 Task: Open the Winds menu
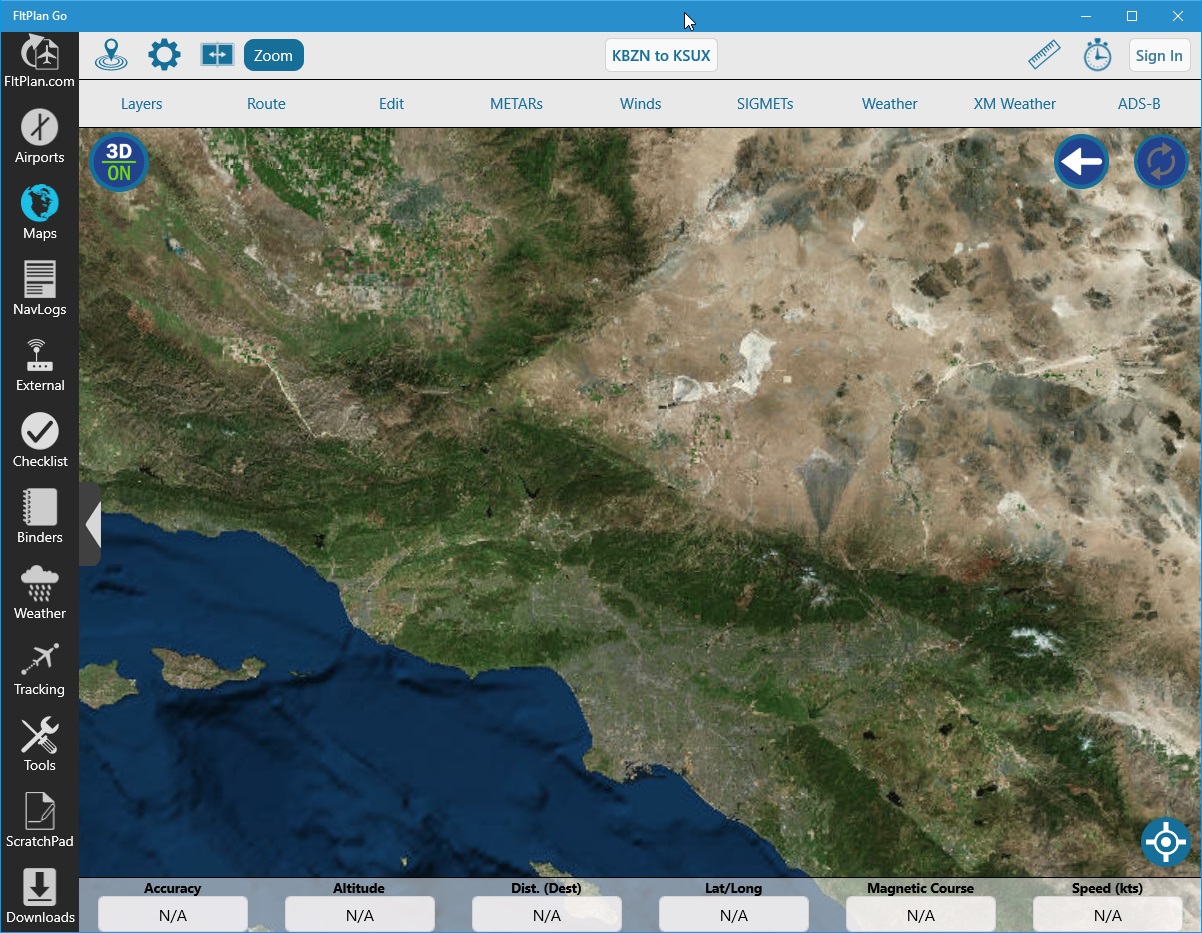[640, 103]
